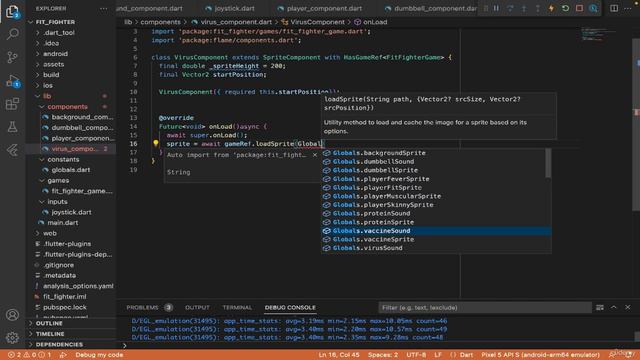Close the auto import details popup
This screenshot has height=360, width=640.
(x=315, y=155)
